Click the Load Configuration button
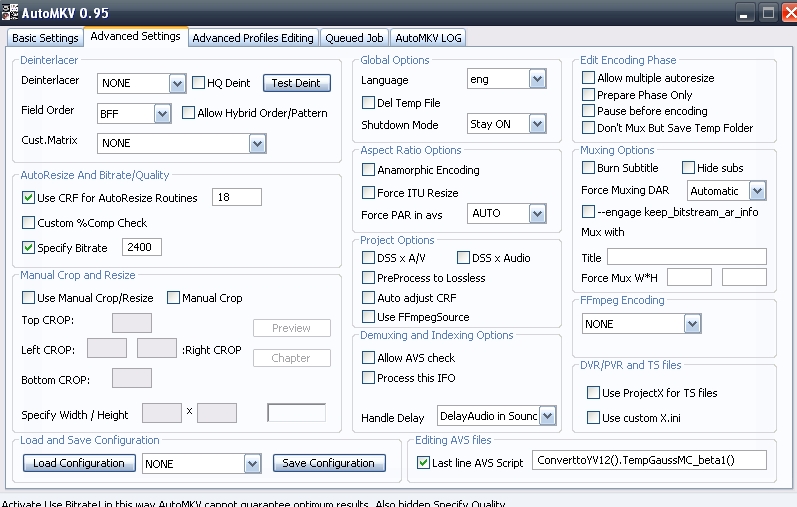 click(x=79, y=463)
